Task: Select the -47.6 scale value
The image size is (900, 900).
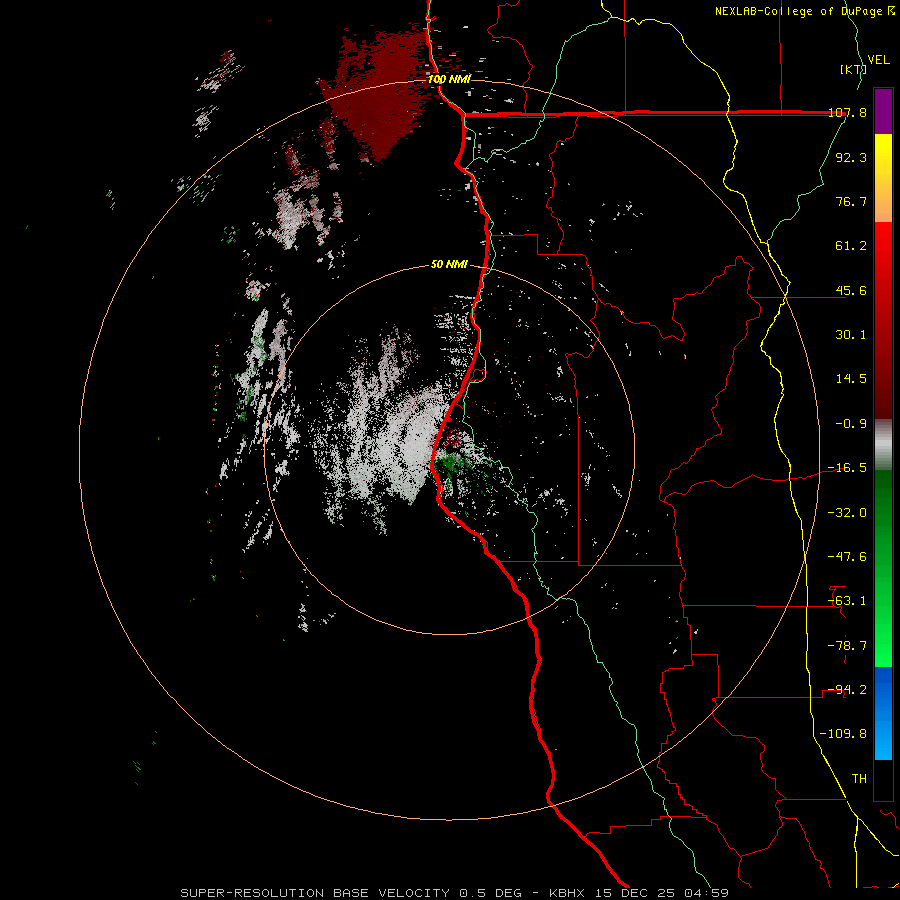Action: click(847, 557)
